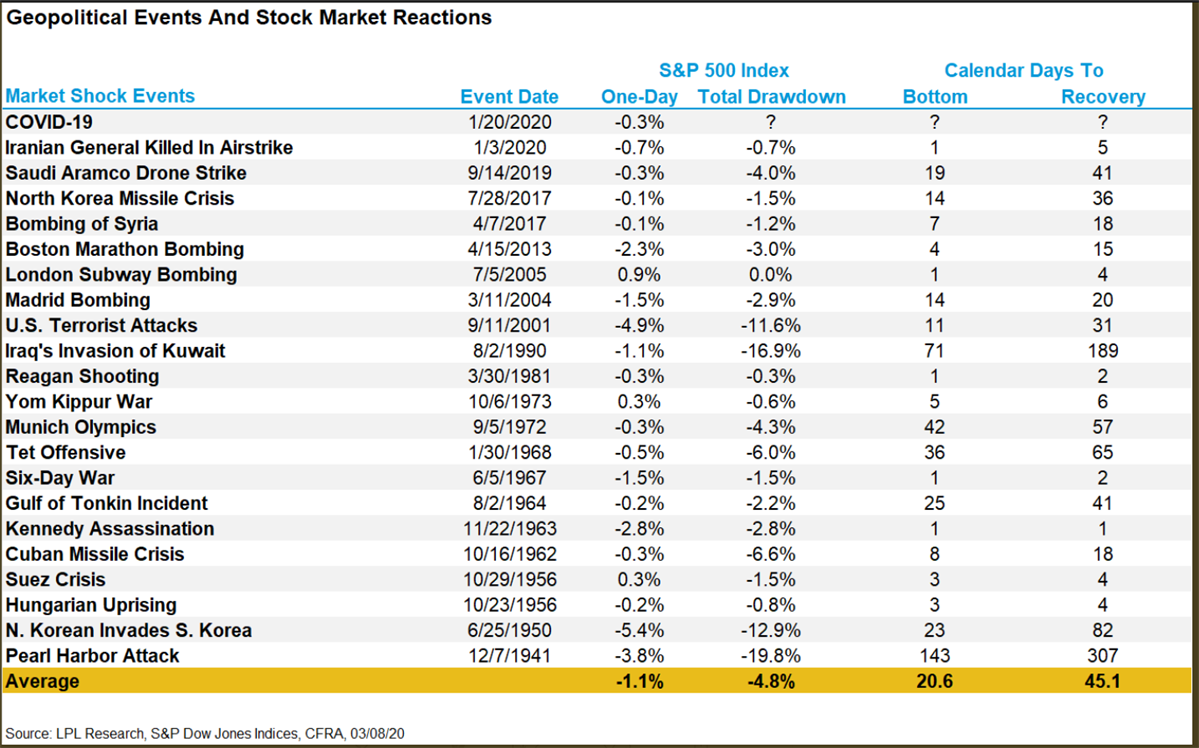Click the "Event Date" column header
This screenshot has height=748, width=1199.
point(509,97)
